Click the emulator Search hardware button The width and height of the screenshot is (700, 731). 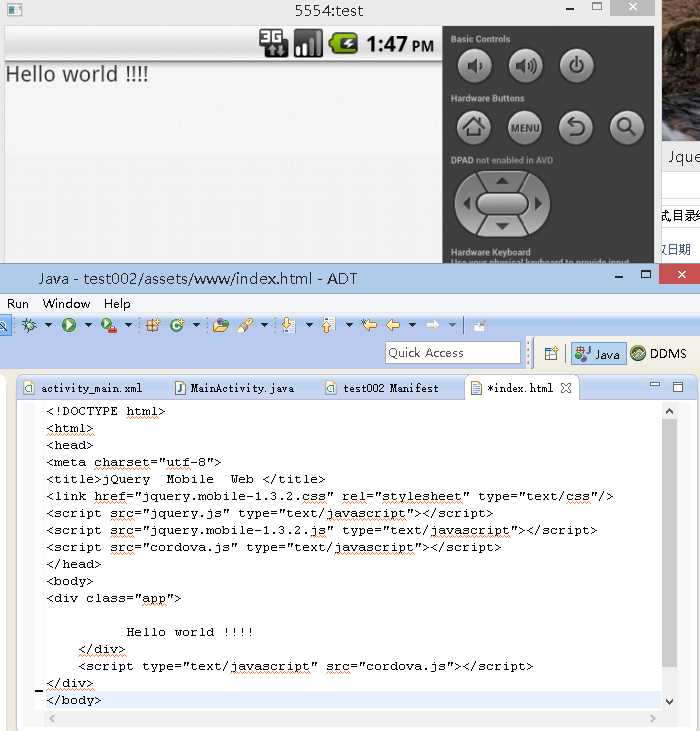click(627, 127)
